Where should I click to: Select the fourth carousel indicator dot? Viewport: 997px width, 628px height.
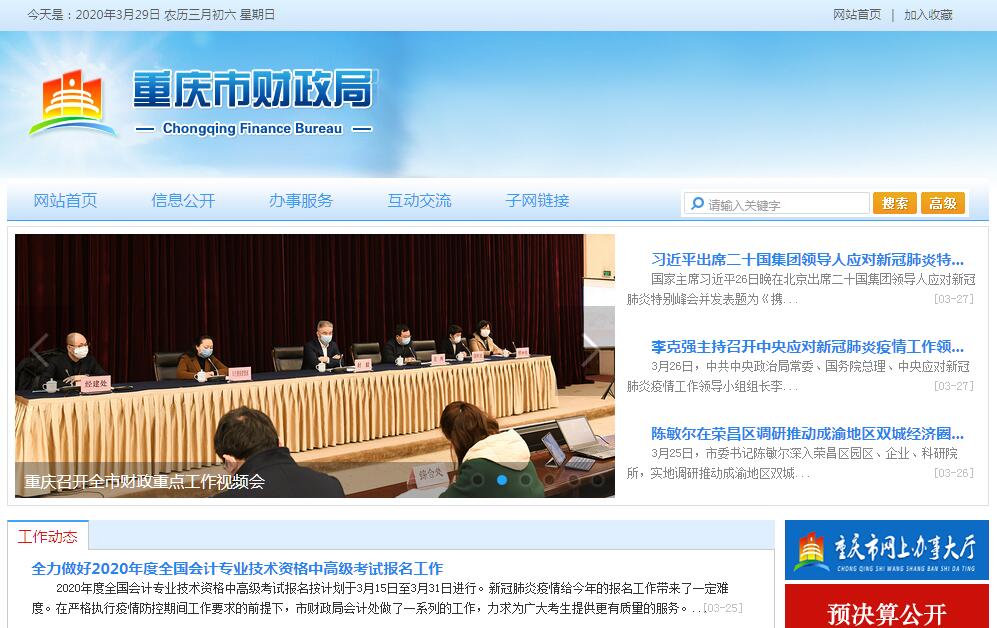550,480
